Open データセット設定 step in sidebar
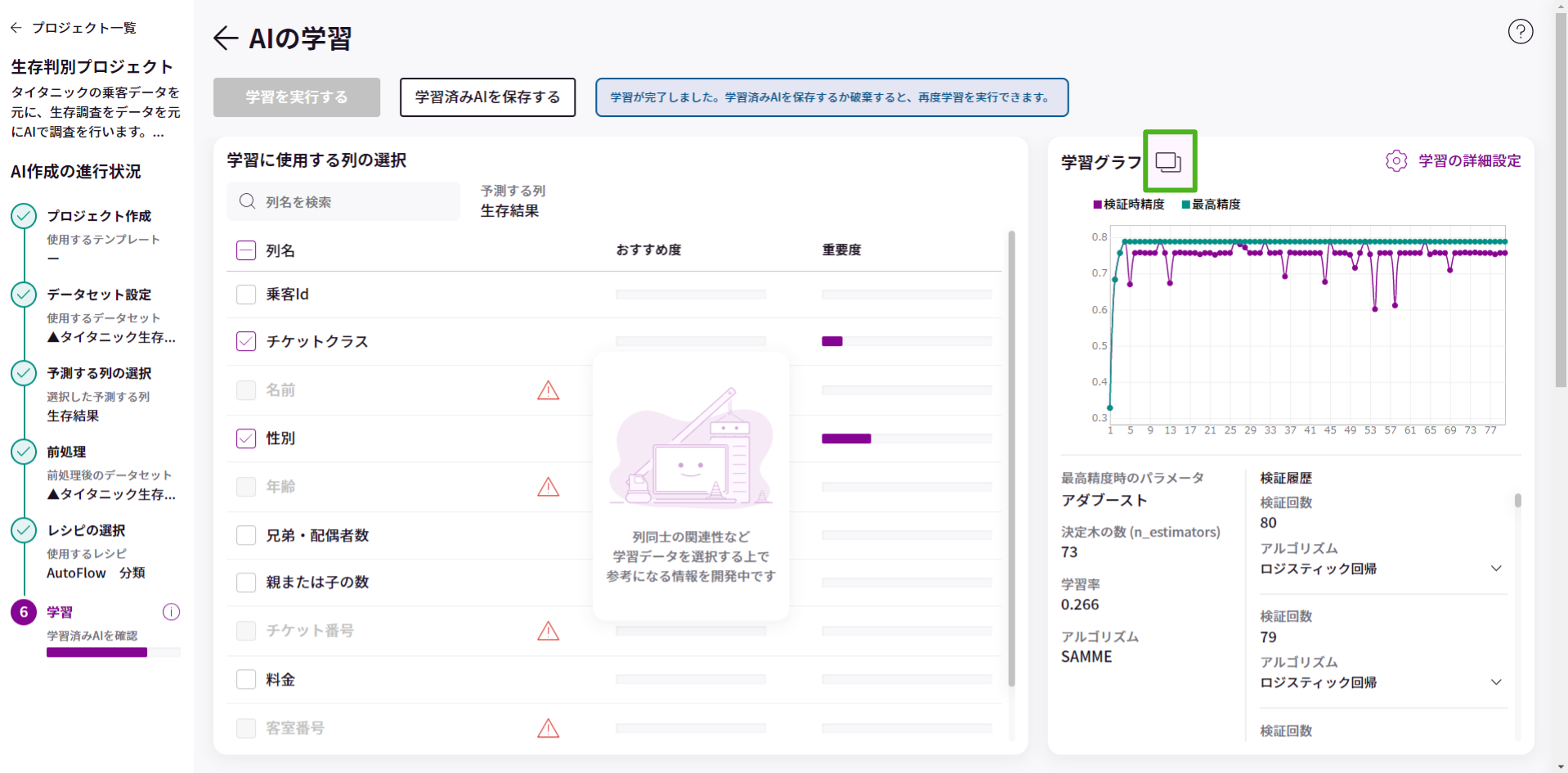The image size is (1568, 773). pyautogui.click(x=99, y=294)
